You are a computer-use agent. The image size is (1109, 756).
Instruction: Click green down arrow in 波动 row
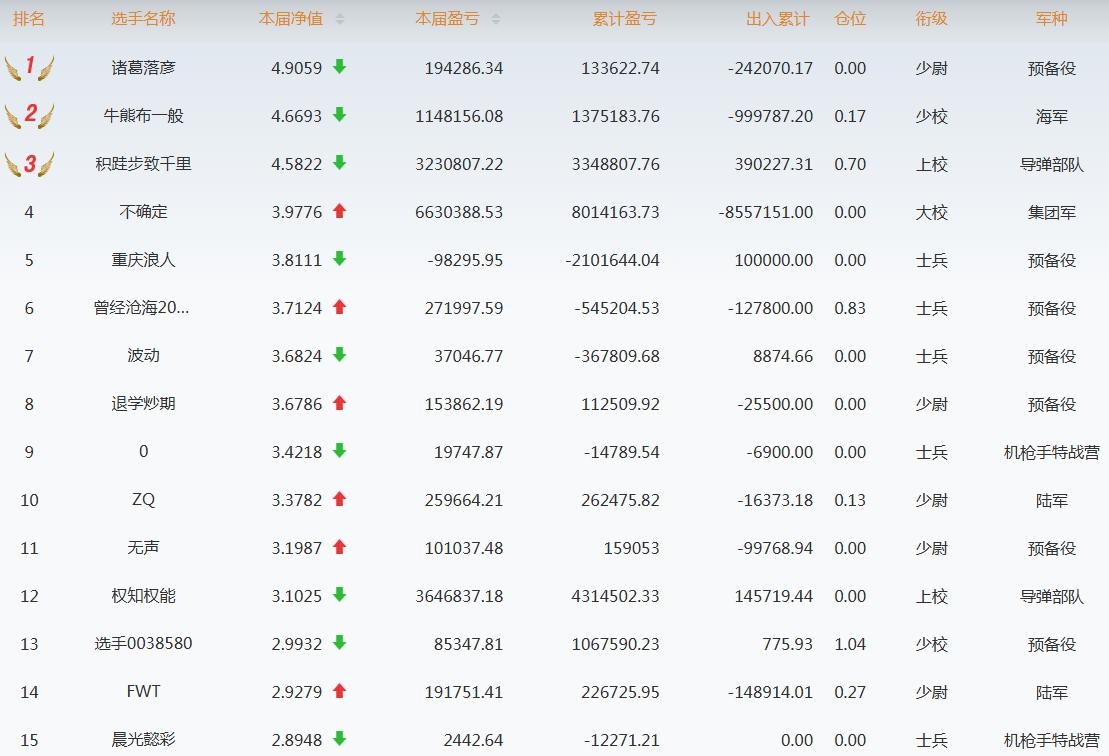click(339, 355)
